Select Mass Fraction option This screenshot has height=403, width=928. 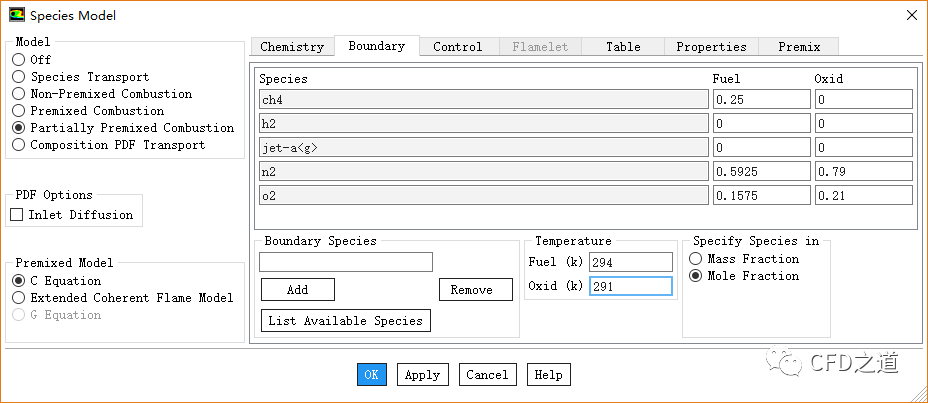pyautogui.click(x=697, y=259)
